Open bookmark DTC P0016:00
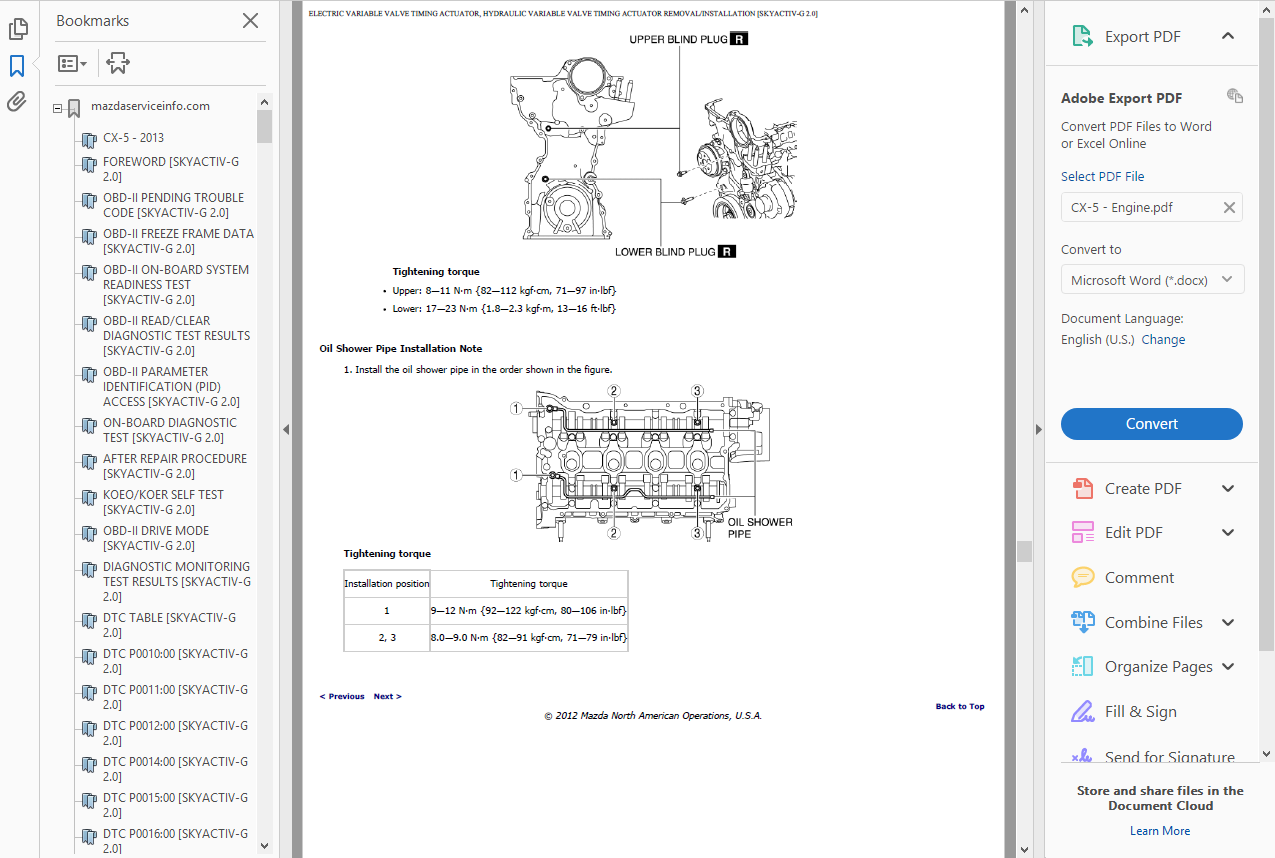The image size is (1275, 858). [175, 840]
